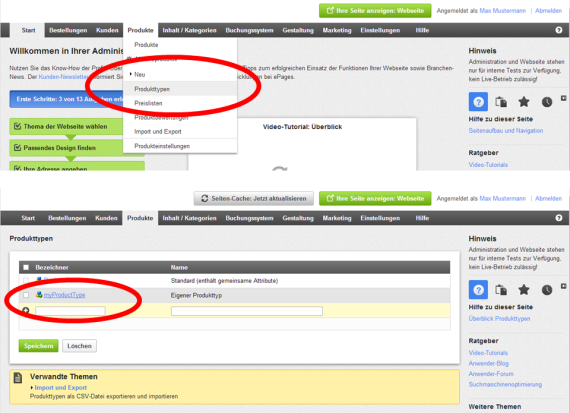This screenshot has width=570, height=413.
Task: Open Seitenaufbau und Navigation help link
Action: (506, 131)
